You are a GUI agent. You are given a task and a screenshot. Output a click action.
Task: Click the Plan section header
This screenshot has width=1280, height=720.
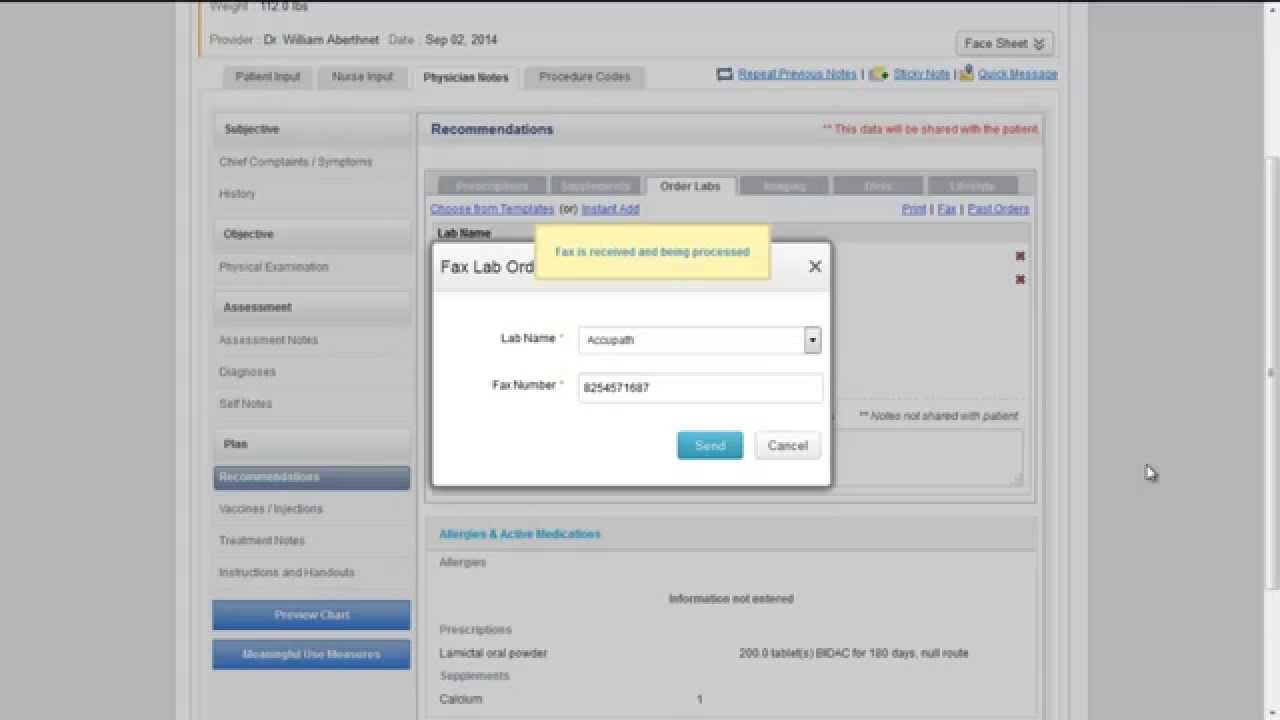[x=312, y=444]
